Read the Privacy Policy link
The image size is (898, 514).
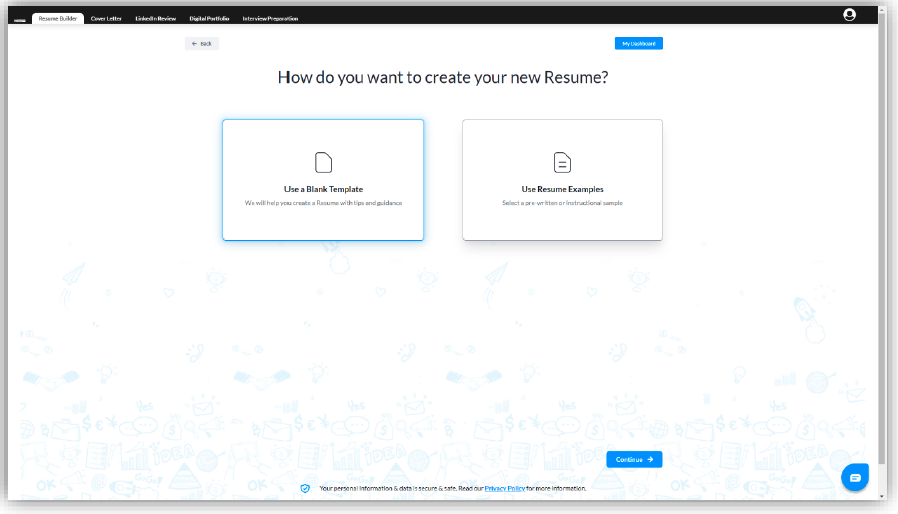[x=504, y=488]
